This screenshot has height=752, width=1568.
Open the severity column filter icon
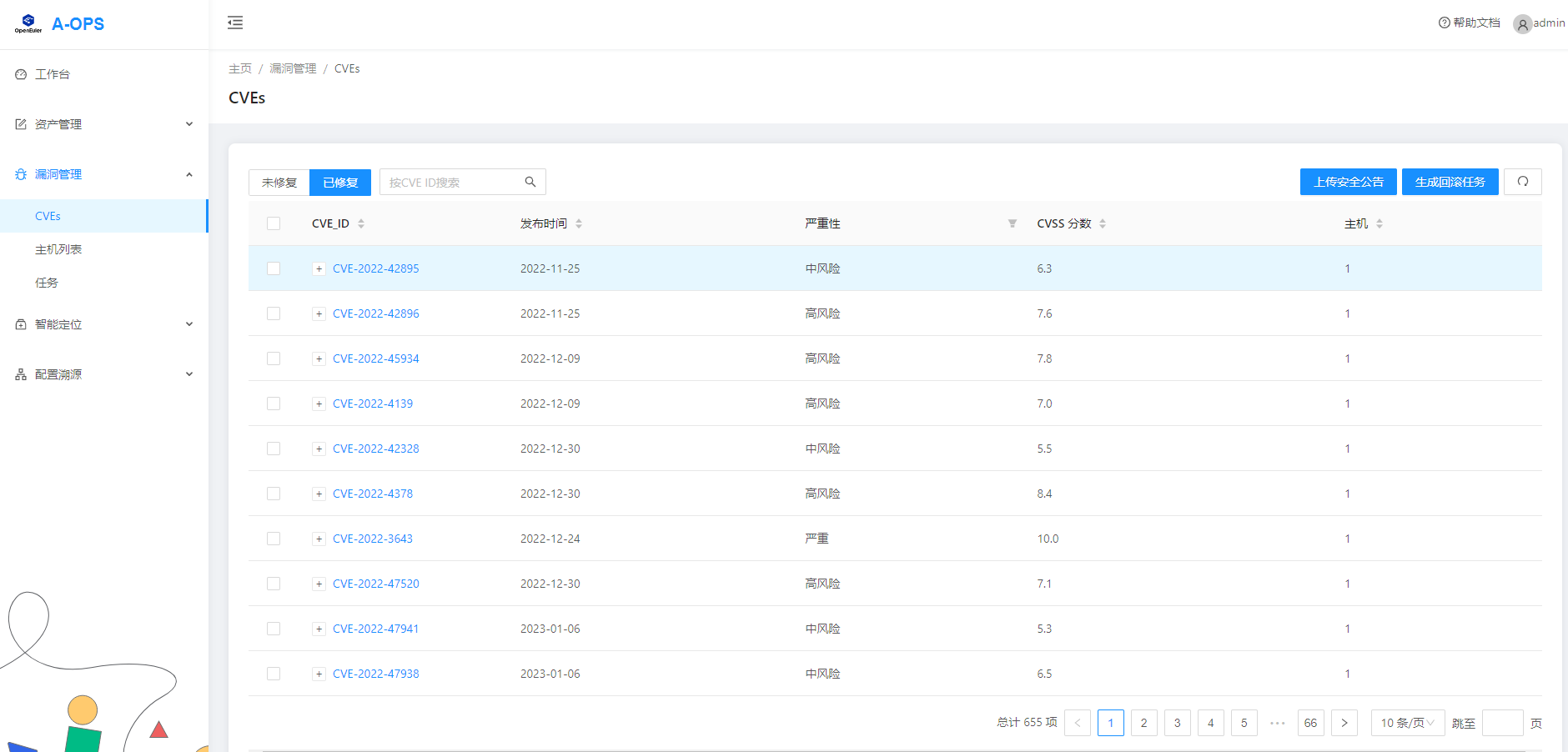(x=1012, y=223)
